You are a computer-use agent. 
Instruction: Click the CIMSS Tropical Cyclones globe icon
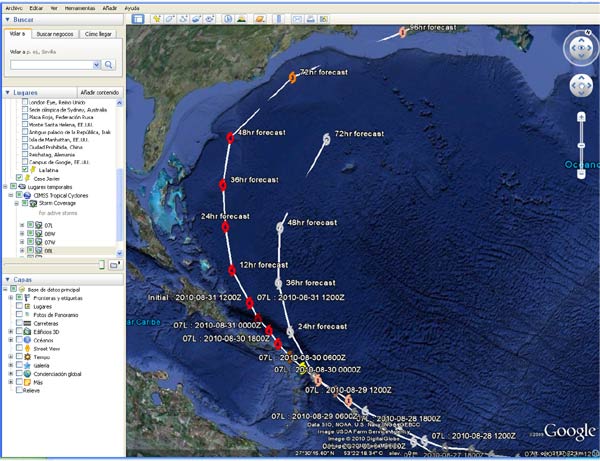coord(28,195)
